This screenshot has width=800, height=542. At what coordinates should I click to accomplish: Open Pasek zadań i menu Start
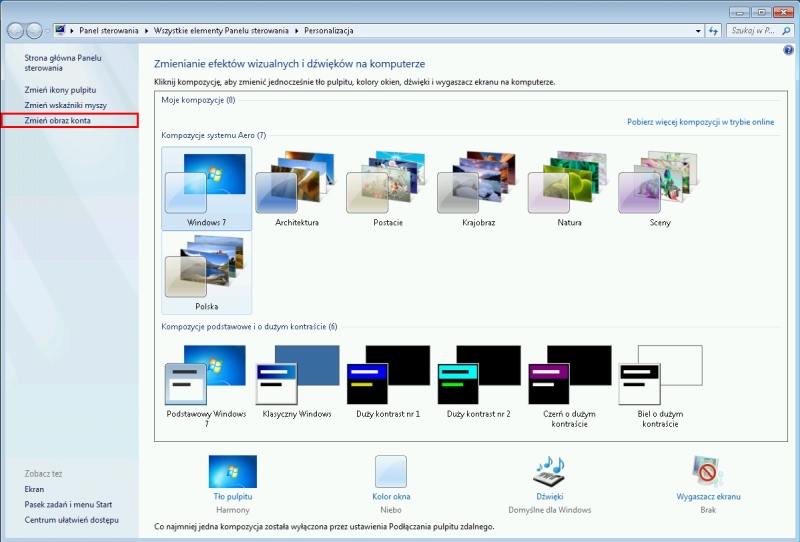[x=68, y=504]
